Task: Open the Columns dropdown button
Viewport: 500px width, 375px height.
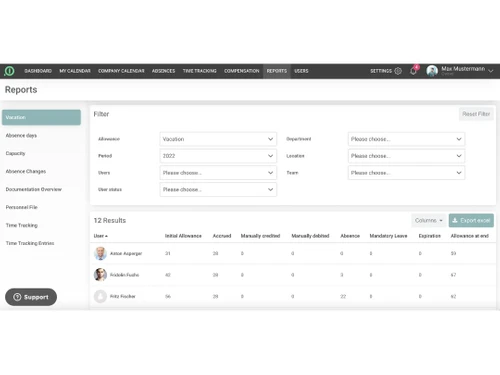Action: (x=429, y=220)
